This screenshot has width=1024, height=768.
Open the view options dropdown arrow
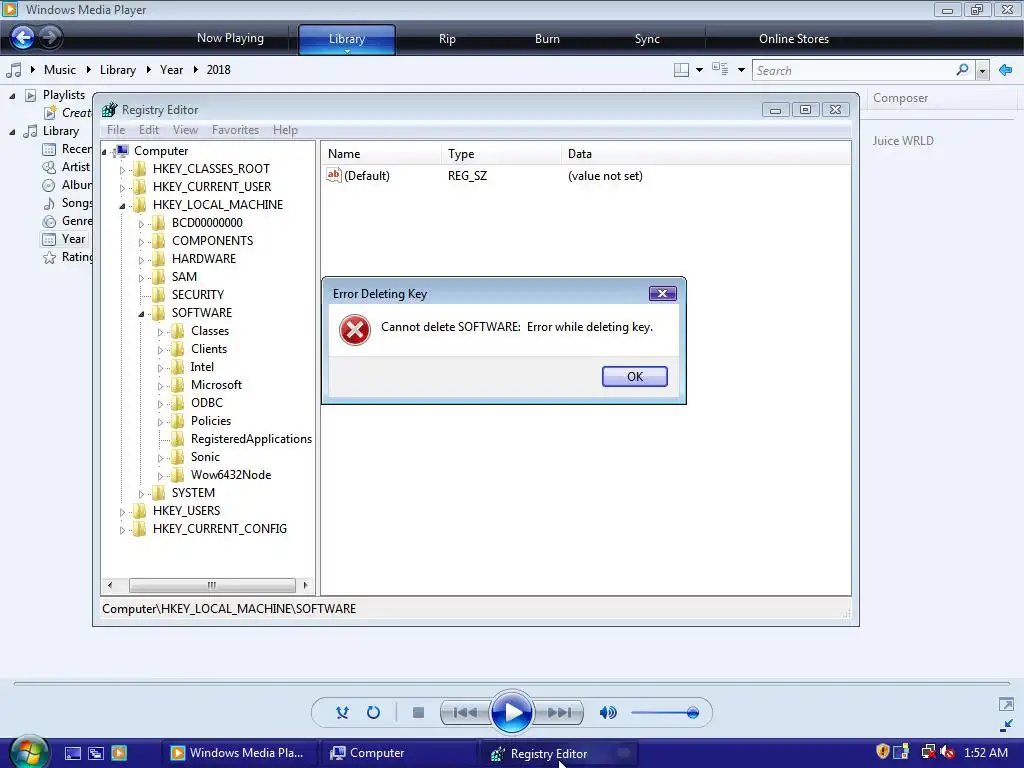(741, 70)
